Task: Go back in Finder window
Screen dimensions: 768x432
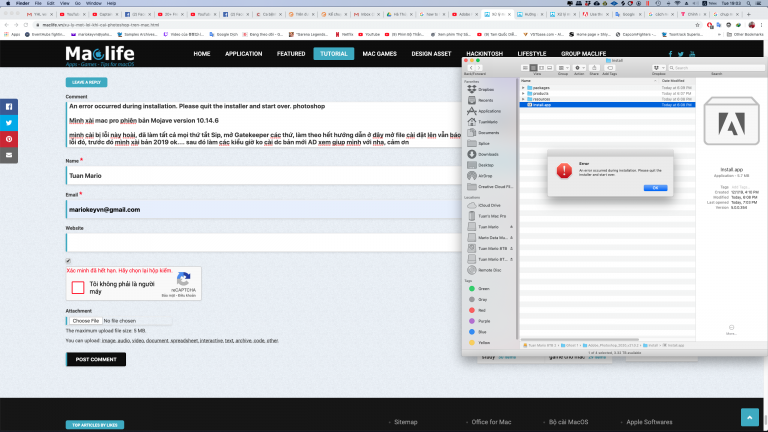Action: point(471,68)
